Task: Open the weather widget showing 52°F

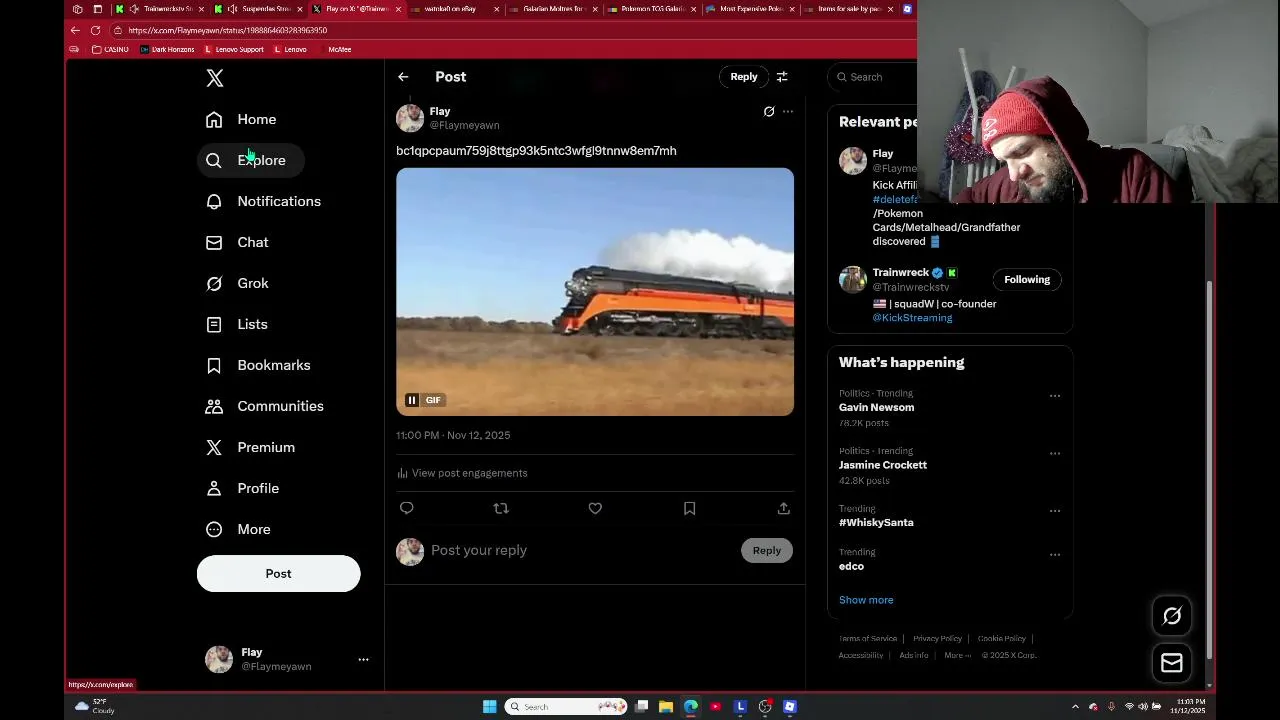Action: coord(95,706)
